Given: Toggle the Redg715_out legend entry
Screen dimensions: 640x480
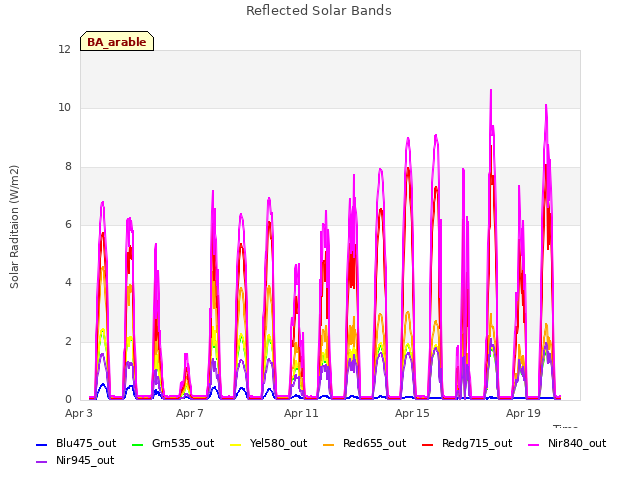Looking at the screenshot, I should [467, 444].
